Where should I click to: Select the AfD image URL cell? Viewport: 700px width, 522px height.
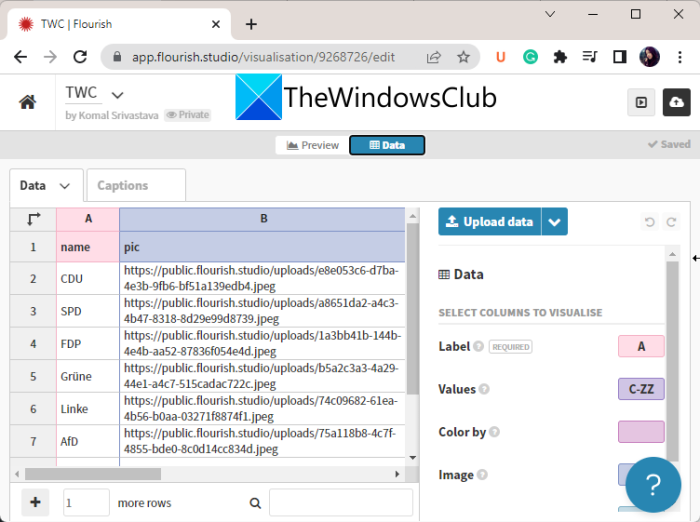tap(262, 442)
